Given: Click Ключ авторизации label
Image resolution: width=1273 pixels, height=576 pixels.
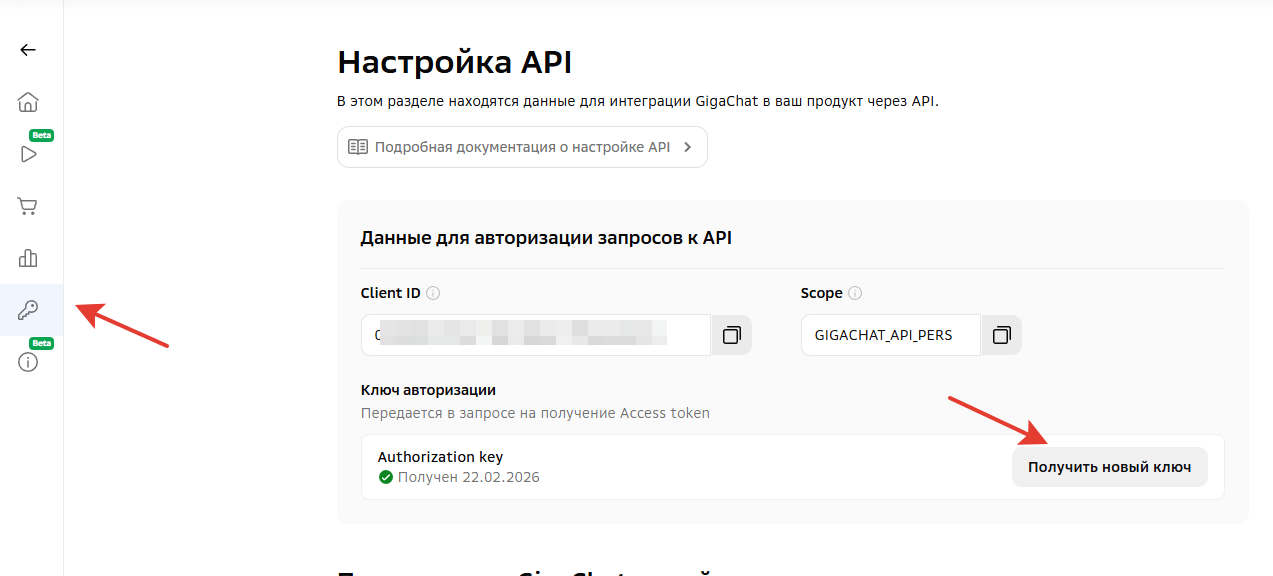Looking at the screenshot, I should pyautogui.click(x=428, y=390).
